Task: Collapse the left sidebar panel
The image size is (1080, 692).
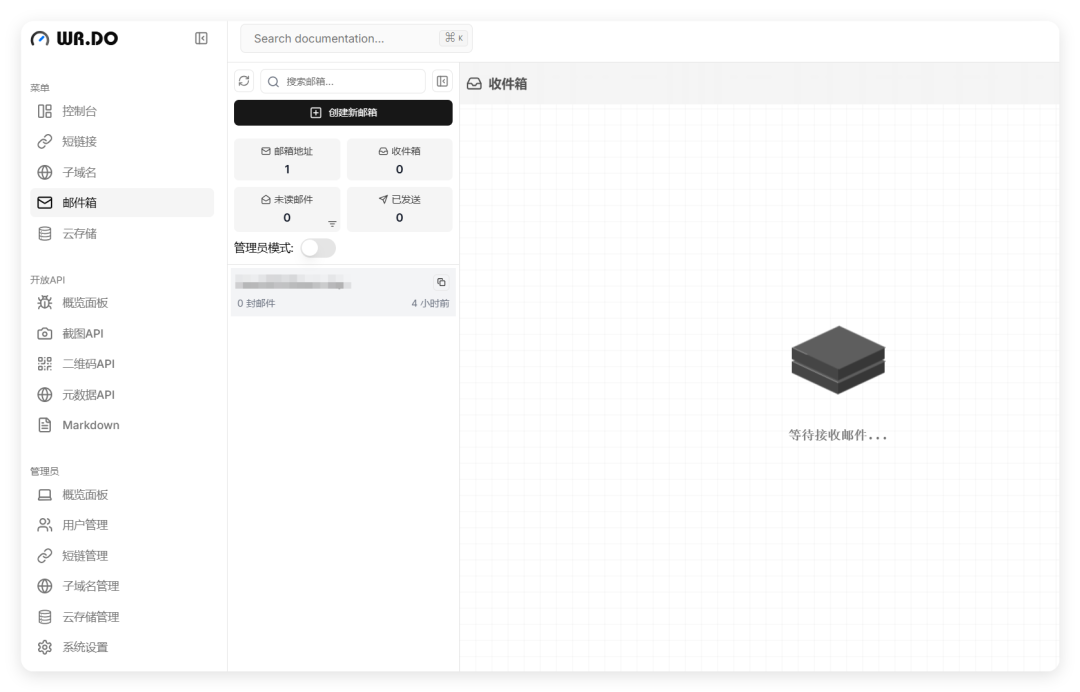Action: (201, 39)
